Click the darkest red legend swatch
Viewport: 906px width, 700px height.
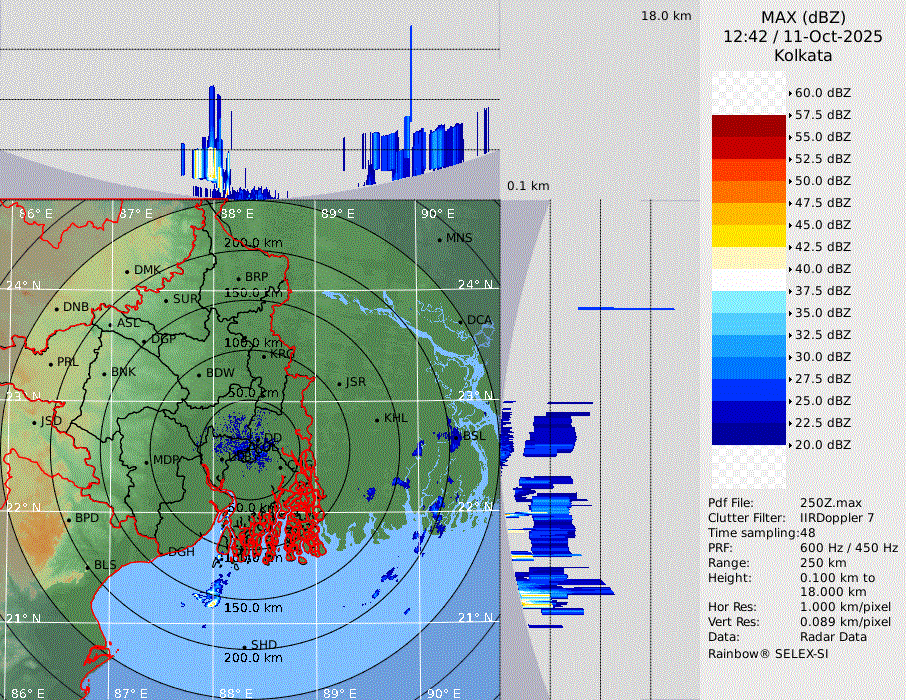pyautogui.click(x=748, y=126)
